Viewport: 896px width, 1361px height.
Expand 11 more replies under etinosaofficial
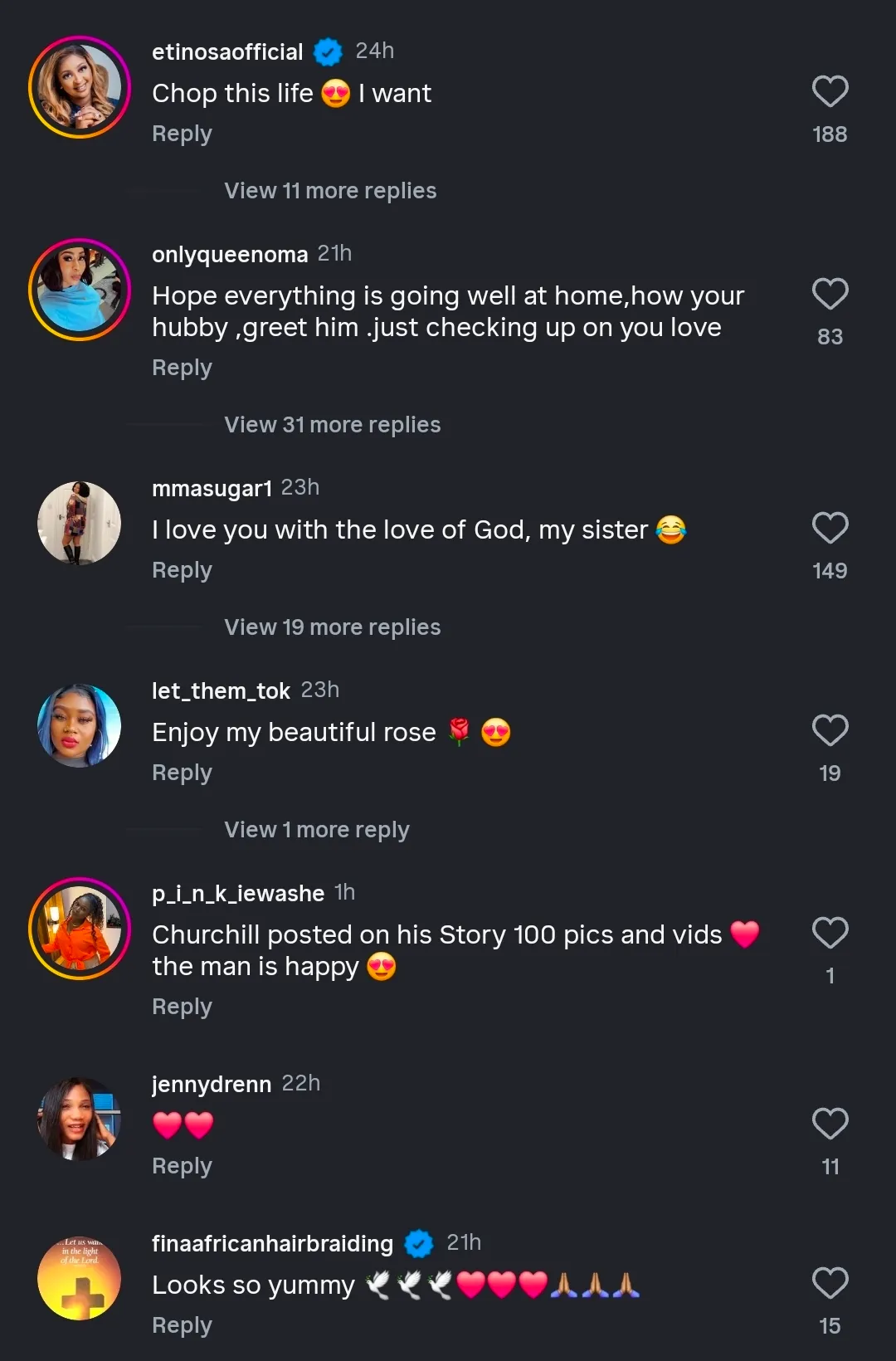(330, 191)
